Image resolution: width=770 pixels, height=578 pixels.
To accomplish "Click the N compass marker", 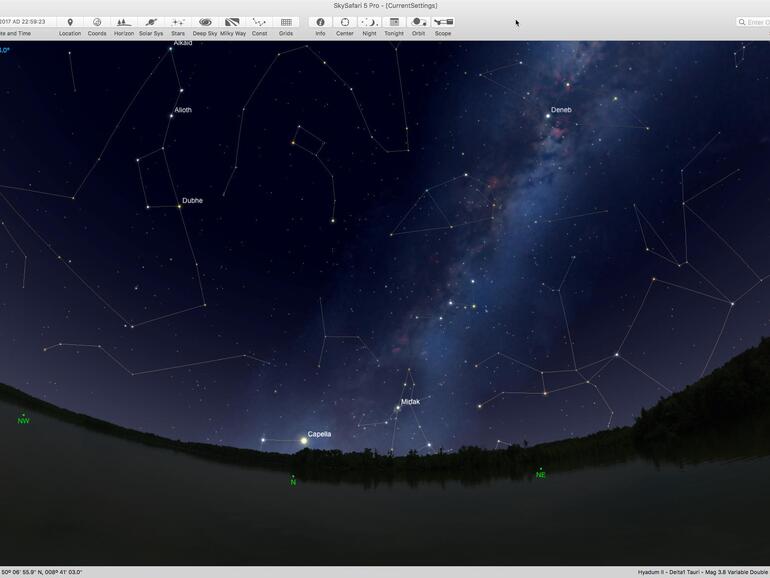I will coord(293,482).
